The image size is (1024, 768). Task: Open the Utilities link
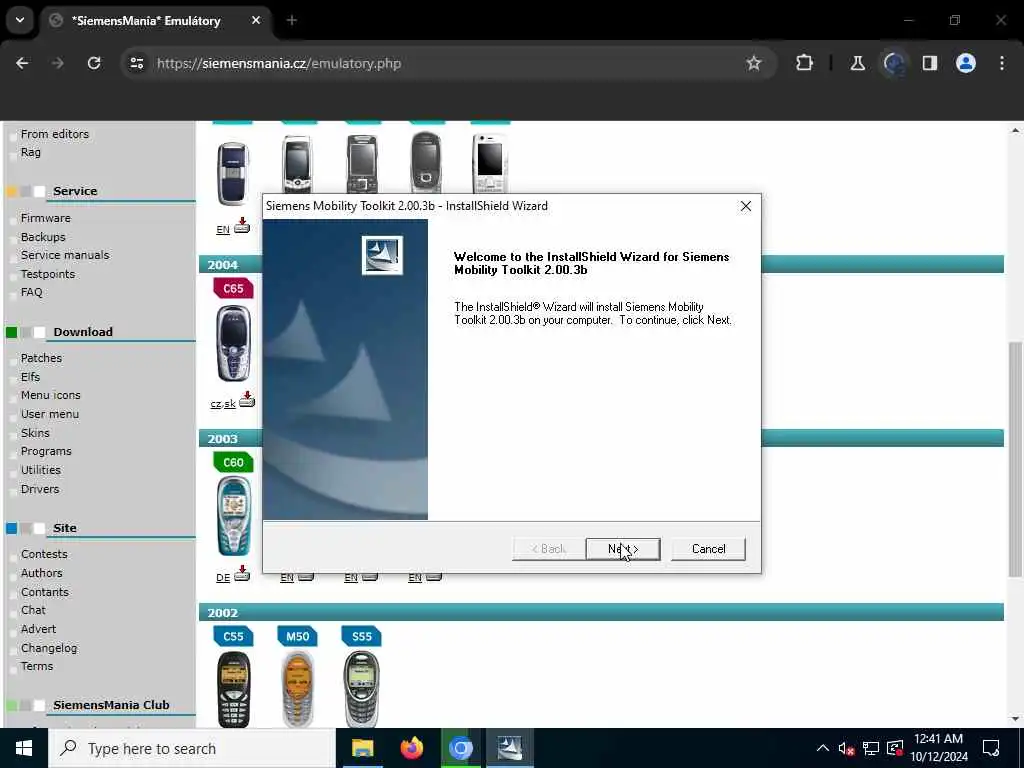tap(40, 470)
